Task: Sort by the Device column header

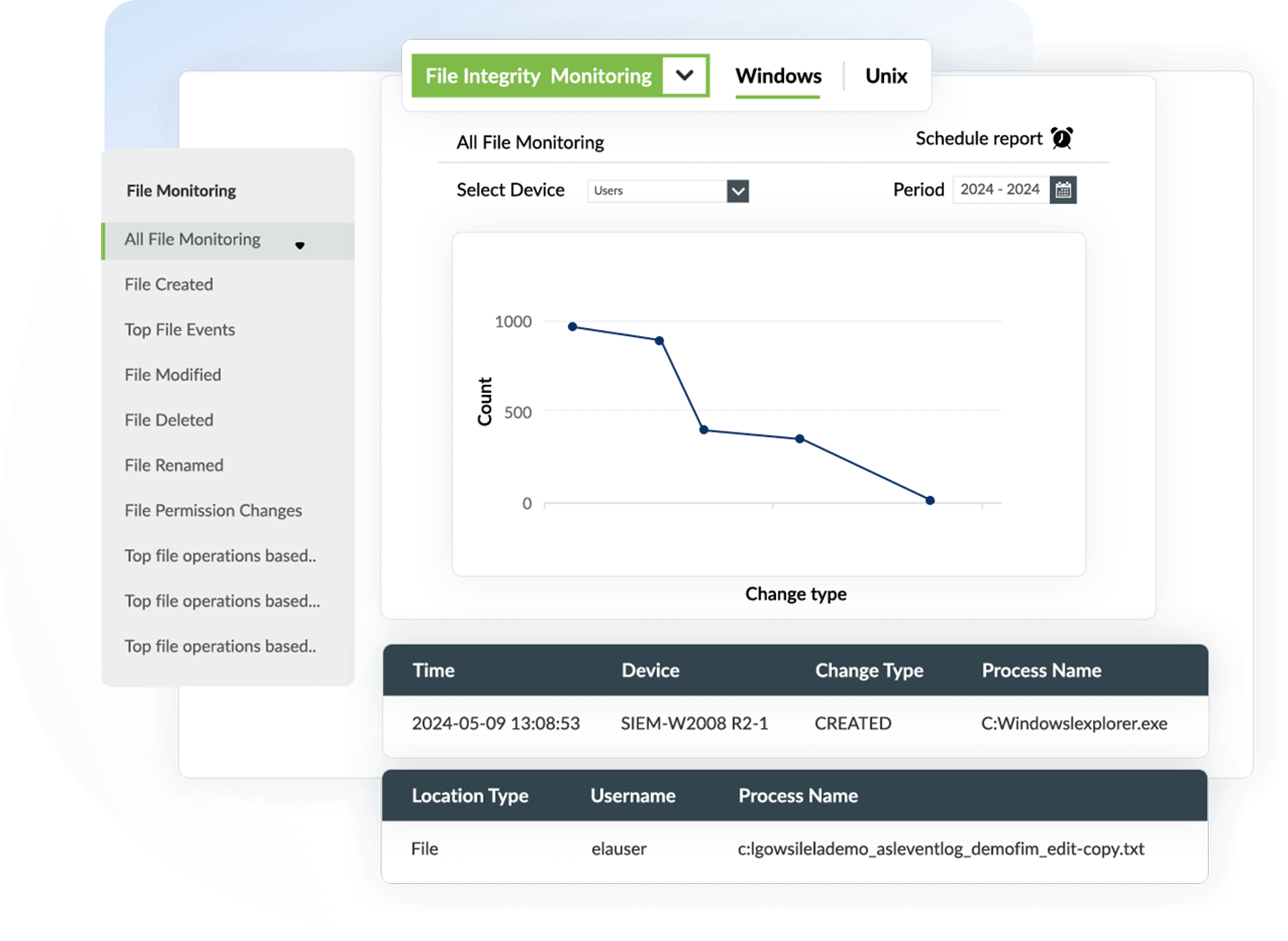Action: [651, 671]
